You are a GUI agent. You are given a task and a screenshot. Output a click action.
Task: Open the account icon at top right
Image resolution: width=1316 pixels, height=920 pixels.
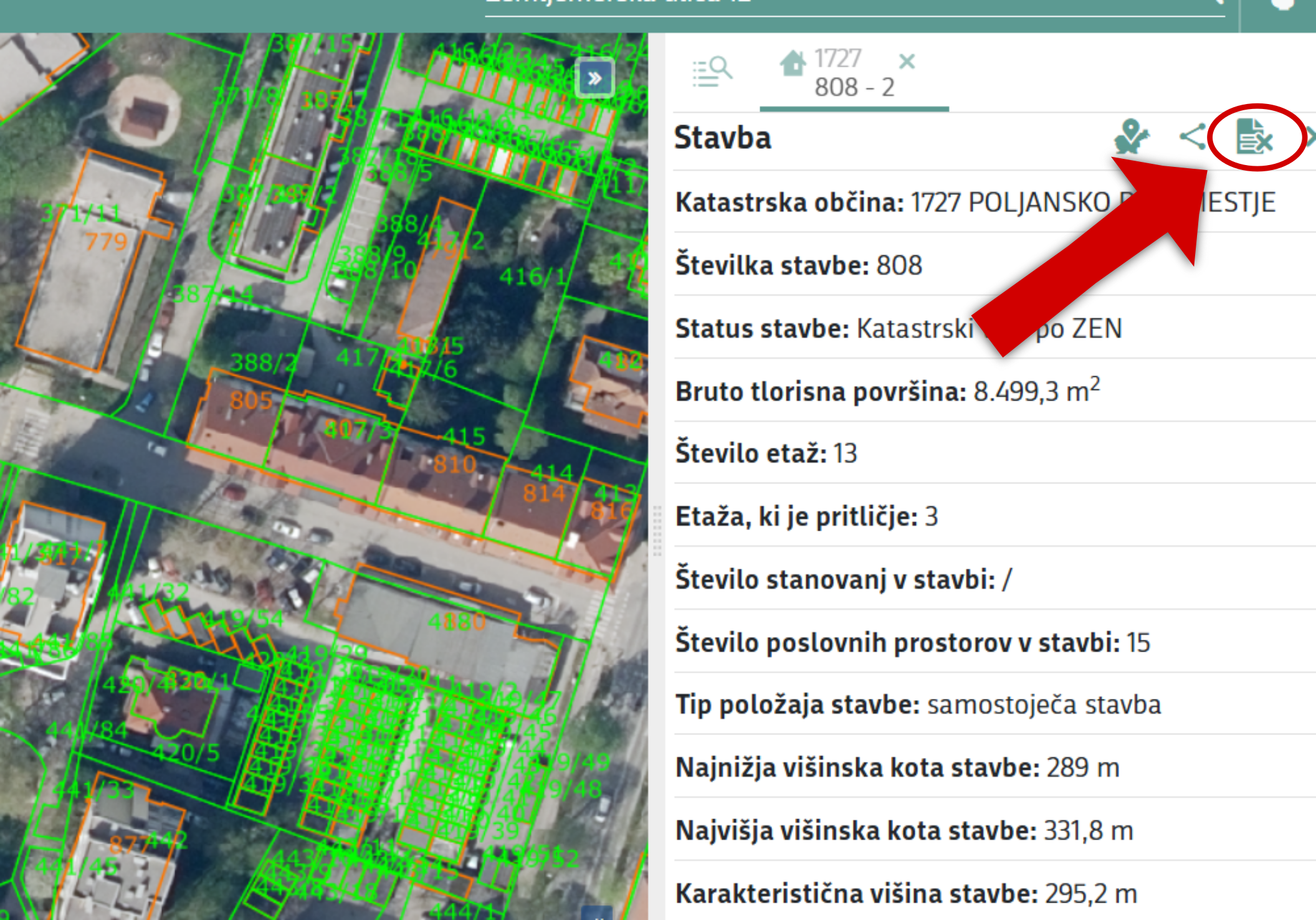coord(1282,6)
